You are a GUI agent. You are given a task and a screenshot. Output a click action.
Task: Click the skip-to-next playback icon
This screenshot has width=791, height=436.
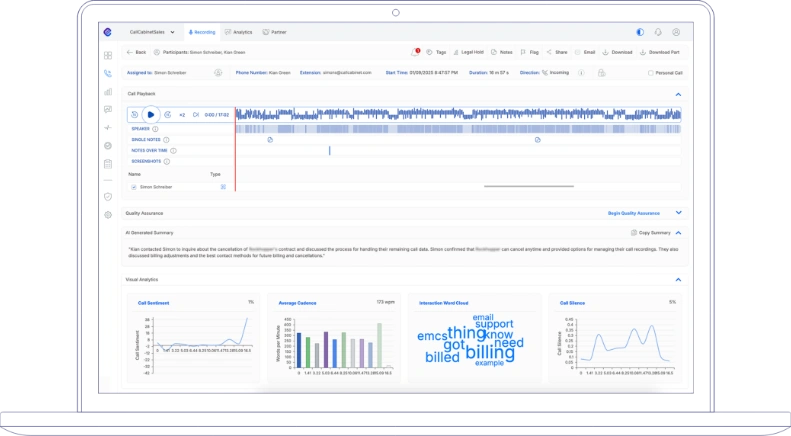(x=196, y=115)
